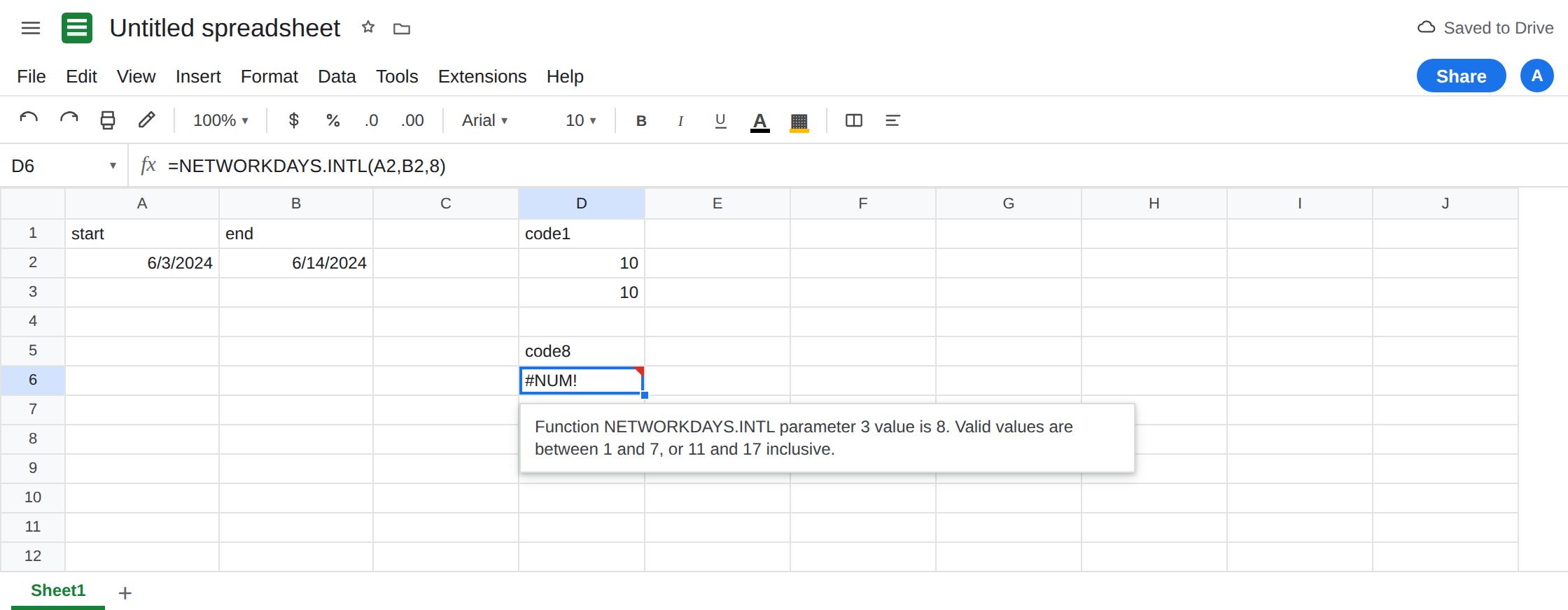The image size is (1568, 610).
Task: Toggle italic formatting
Action: [x=680, y=121]
